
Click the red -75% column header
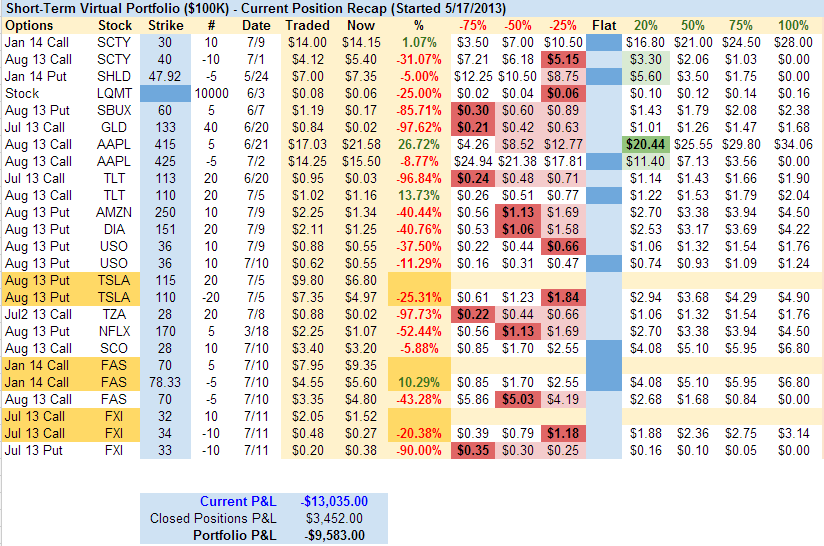coord(473,25)
